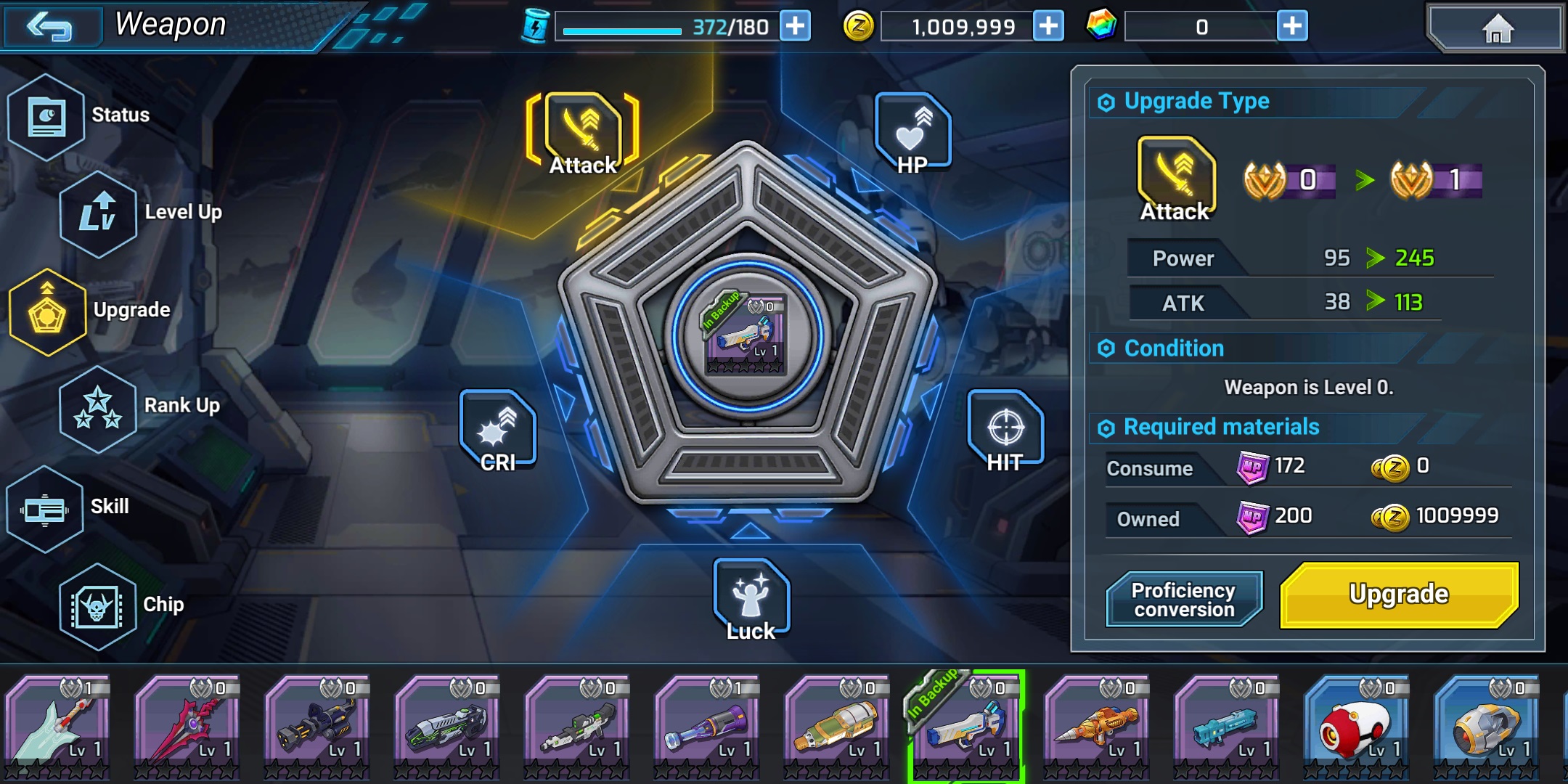Open Proficiency conversion
Screen dimensions: 1568x784
click(1184, 600)
